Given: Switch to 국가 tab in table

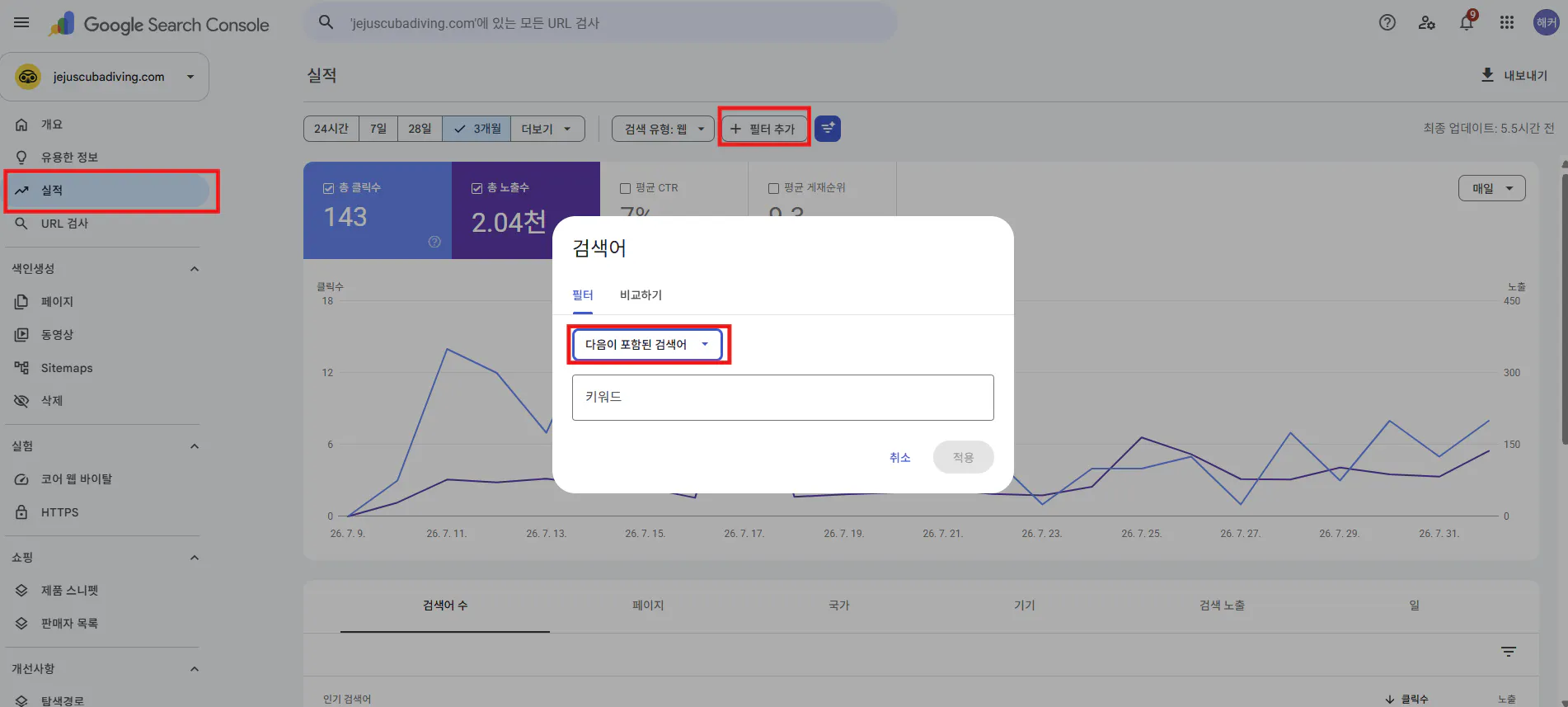Looking at the screenshot, I should point(839,606).
